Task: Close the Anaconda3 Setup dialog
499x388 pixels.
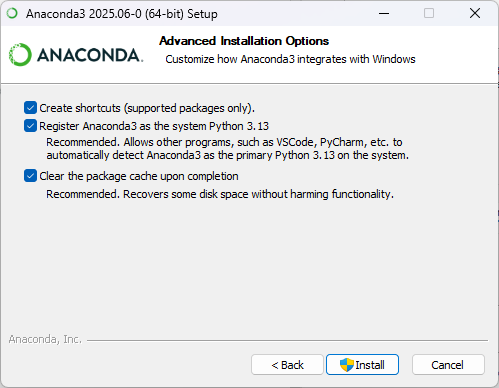Action: click(475, 14)
